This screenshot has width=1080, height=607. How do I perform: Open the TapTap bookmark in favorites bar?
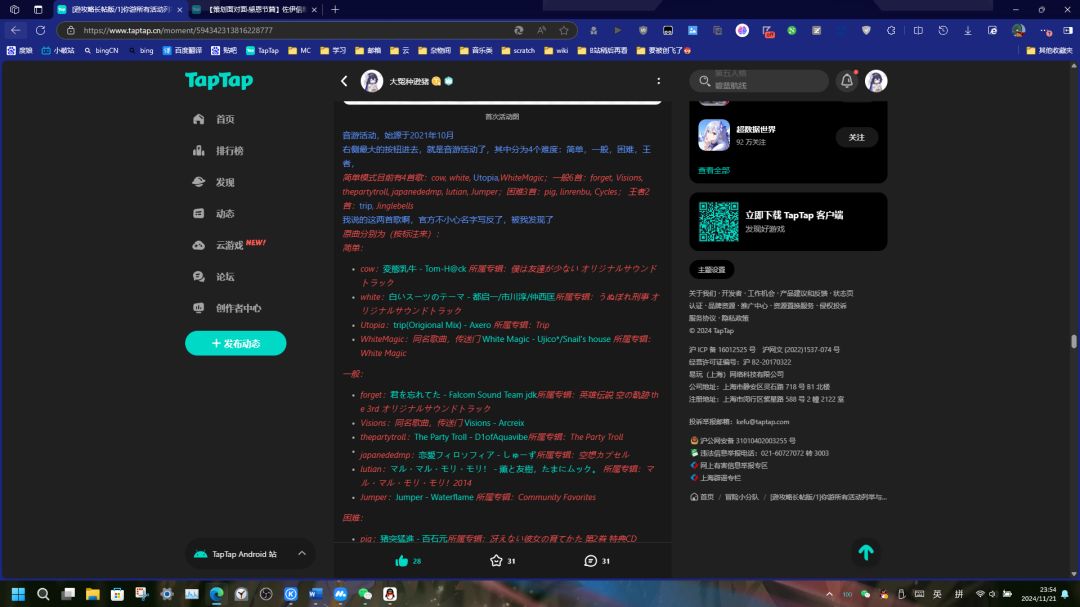[262, 50]
